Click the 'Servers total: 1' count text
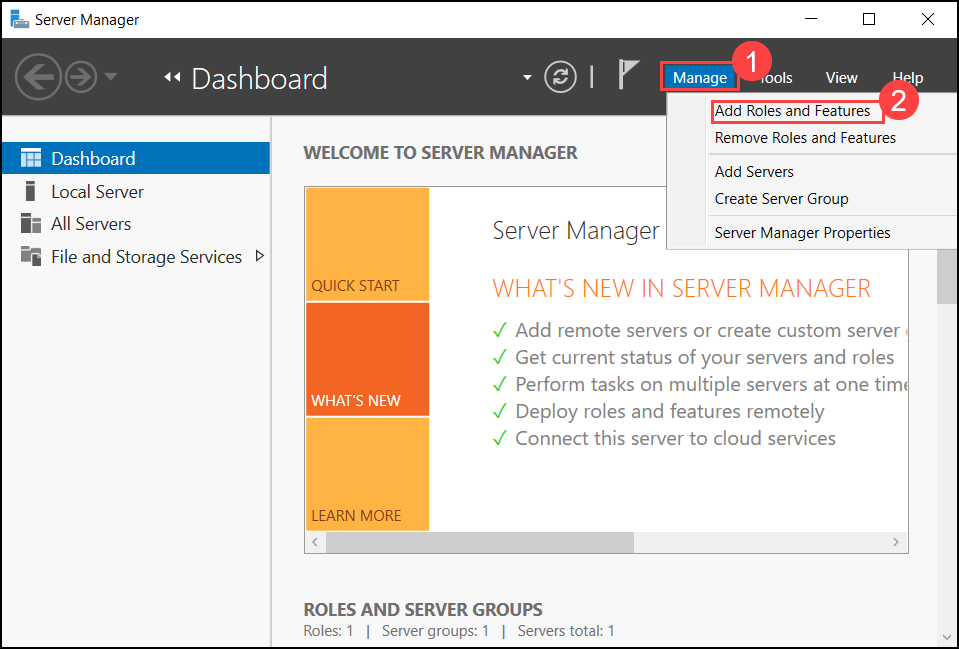 (566, 631)
